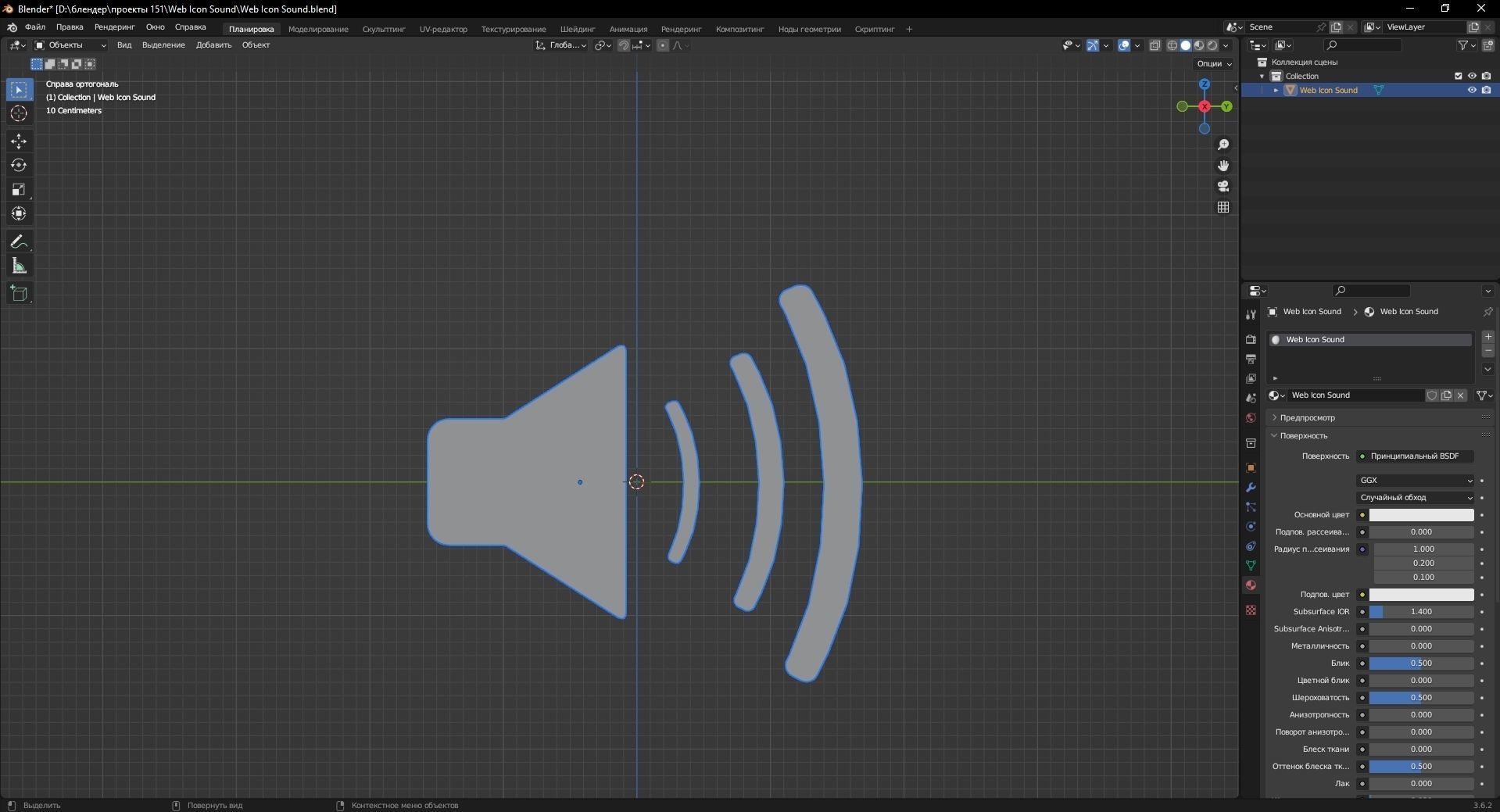Open the Object properties tab
Image resolution: width=1500 pixels, height=812 pixels.
1251,468
